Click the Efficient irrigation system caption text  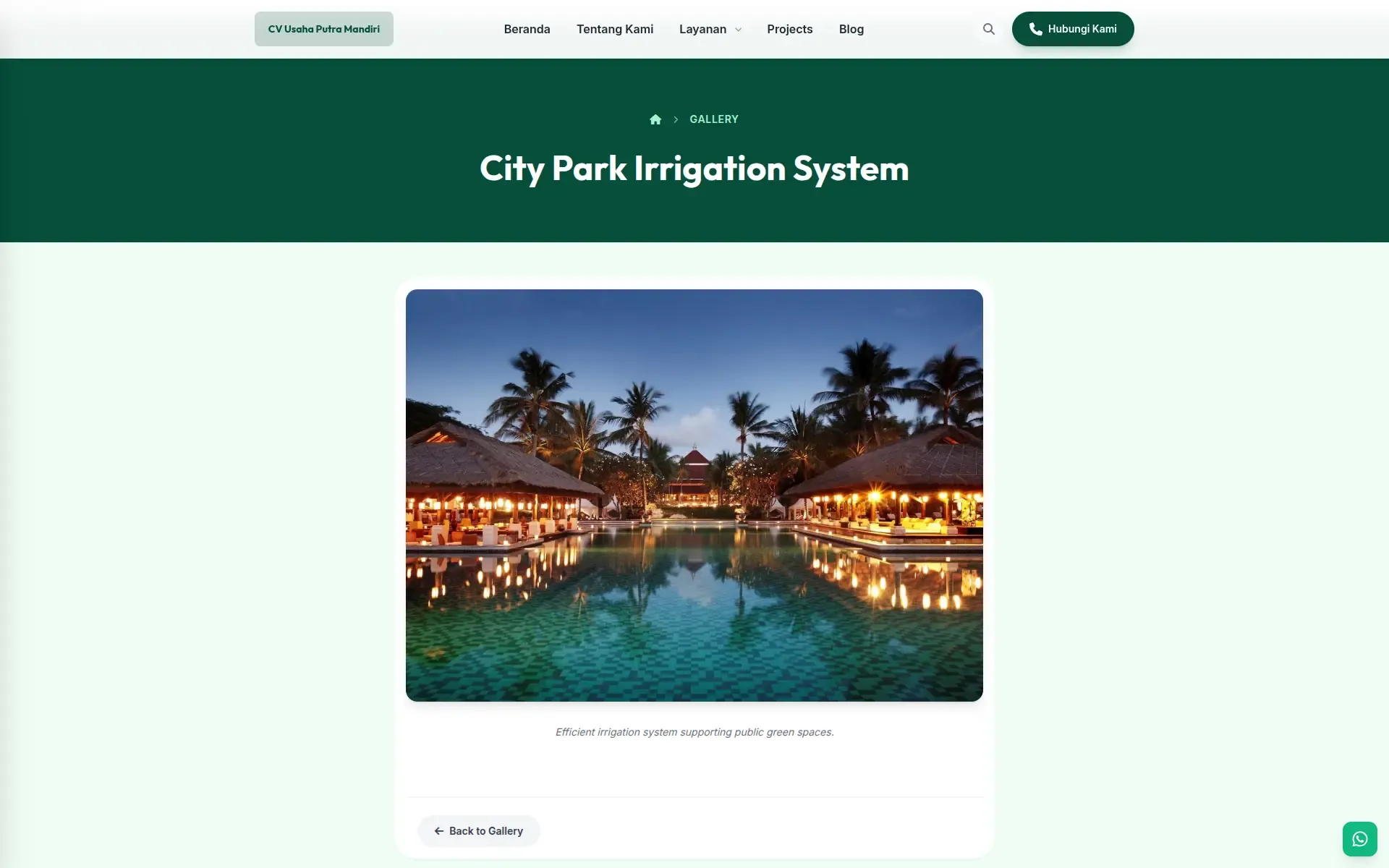(694, 732)
